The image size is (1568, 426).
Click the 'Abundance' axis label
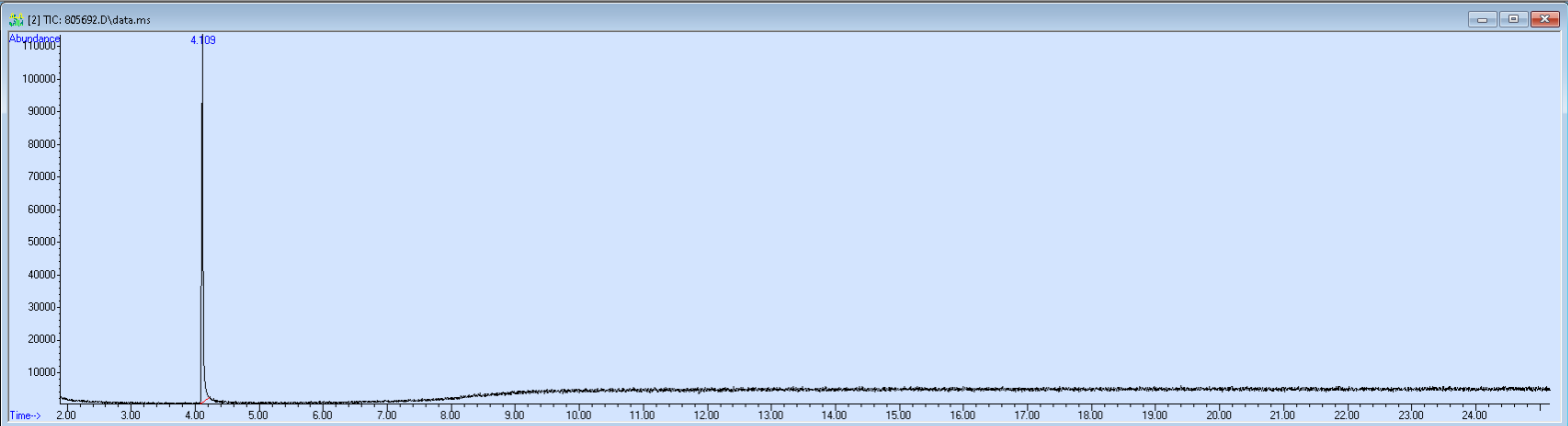pos(34,38)
